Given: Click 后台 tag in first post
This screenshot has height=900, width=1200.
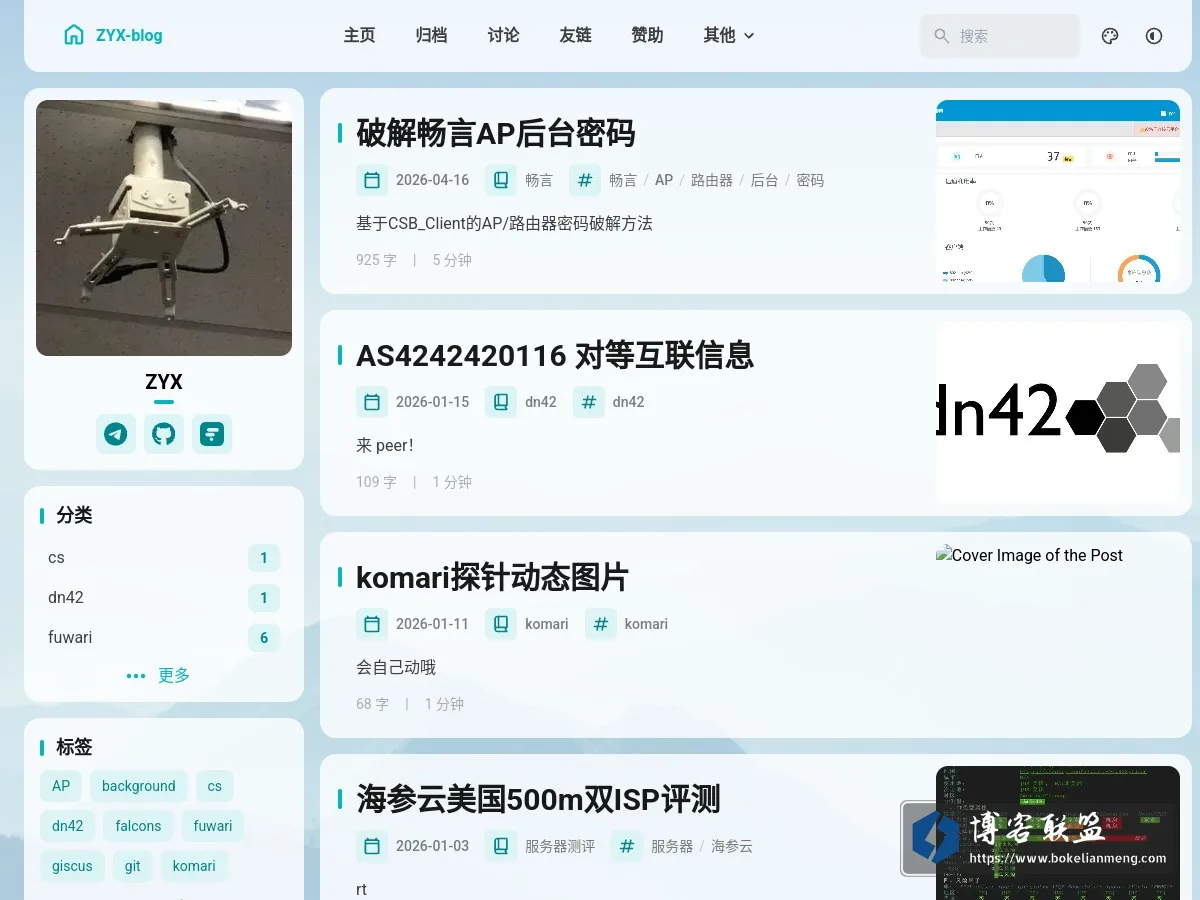Looking at the screenshot, I should [764, 180].
